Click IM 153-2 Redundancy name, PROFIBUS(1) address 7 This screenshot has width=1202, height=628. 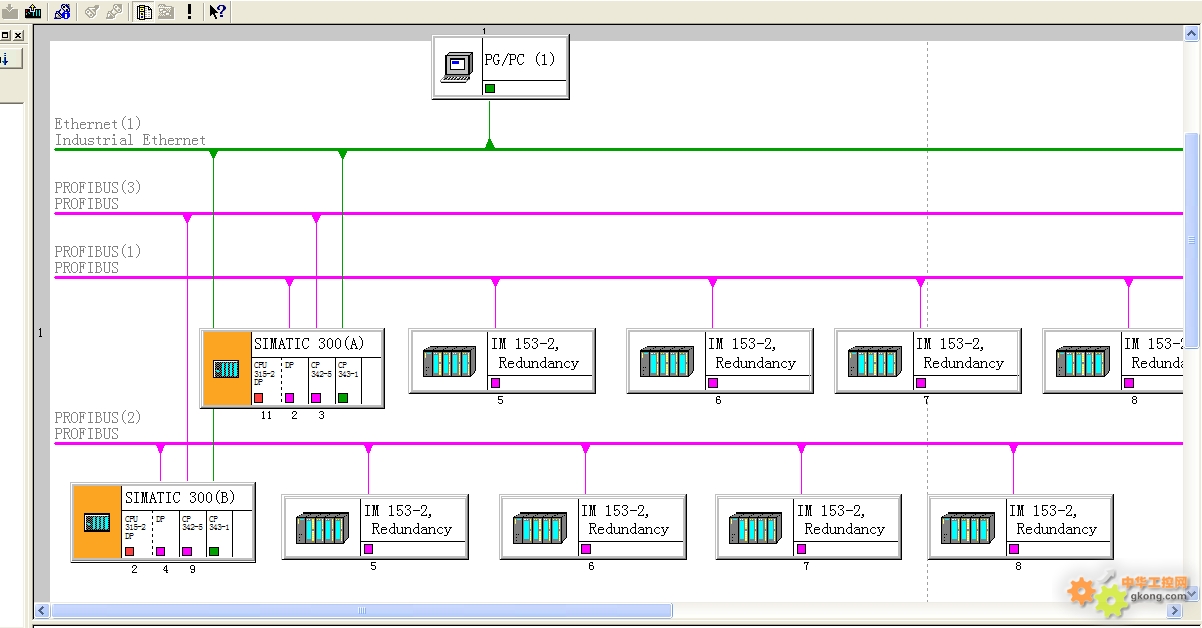pyautogui.click(x=960, y=353)
